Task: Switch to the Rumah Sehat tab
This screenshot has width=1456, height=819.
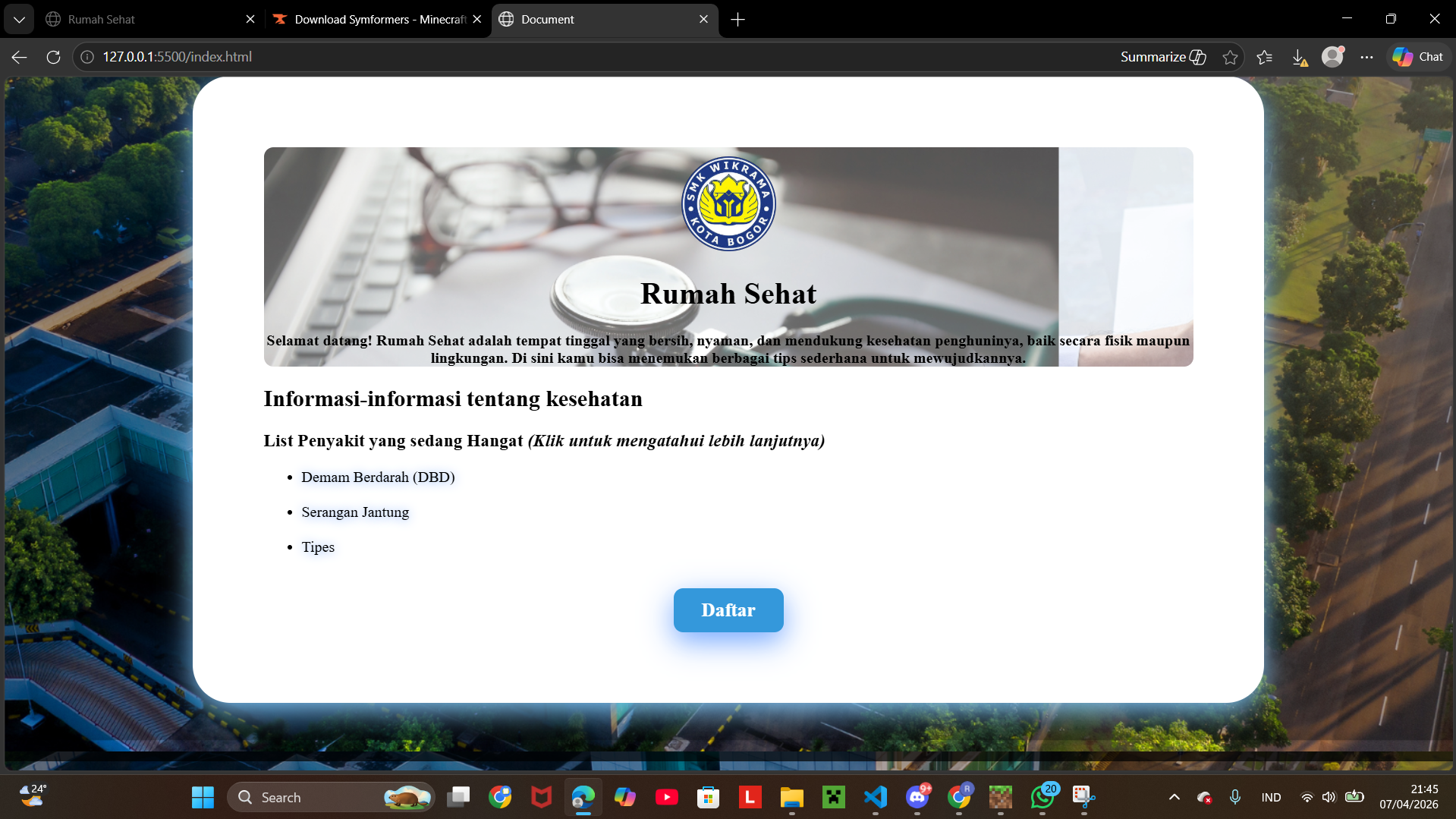Action: click(x=149, y=19)
